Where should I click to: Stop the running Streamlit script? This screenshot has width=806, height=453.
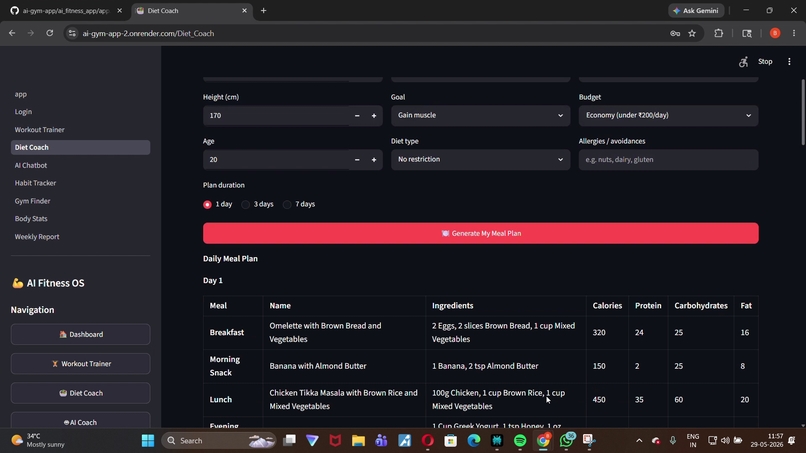tap(765, 62)
